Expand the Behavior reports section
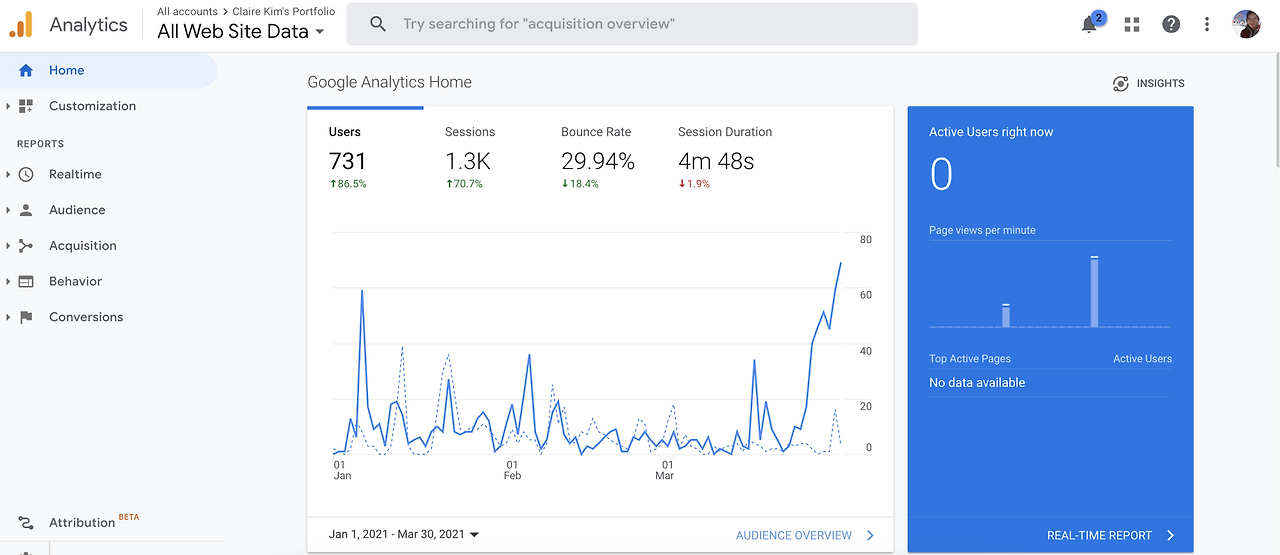This screenshot has height=555, width=1280. (x=8, y=282)
